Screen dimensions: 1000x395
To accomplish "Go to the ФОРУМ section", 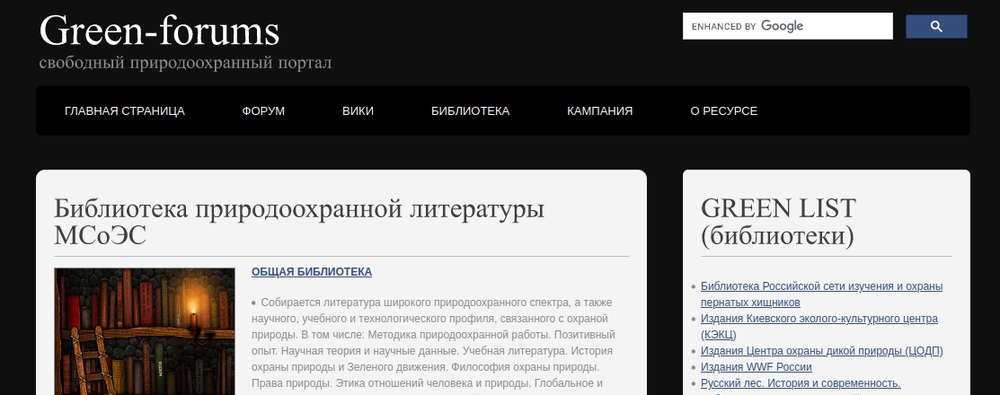I will pyautogui.click(x=263, y=111).
